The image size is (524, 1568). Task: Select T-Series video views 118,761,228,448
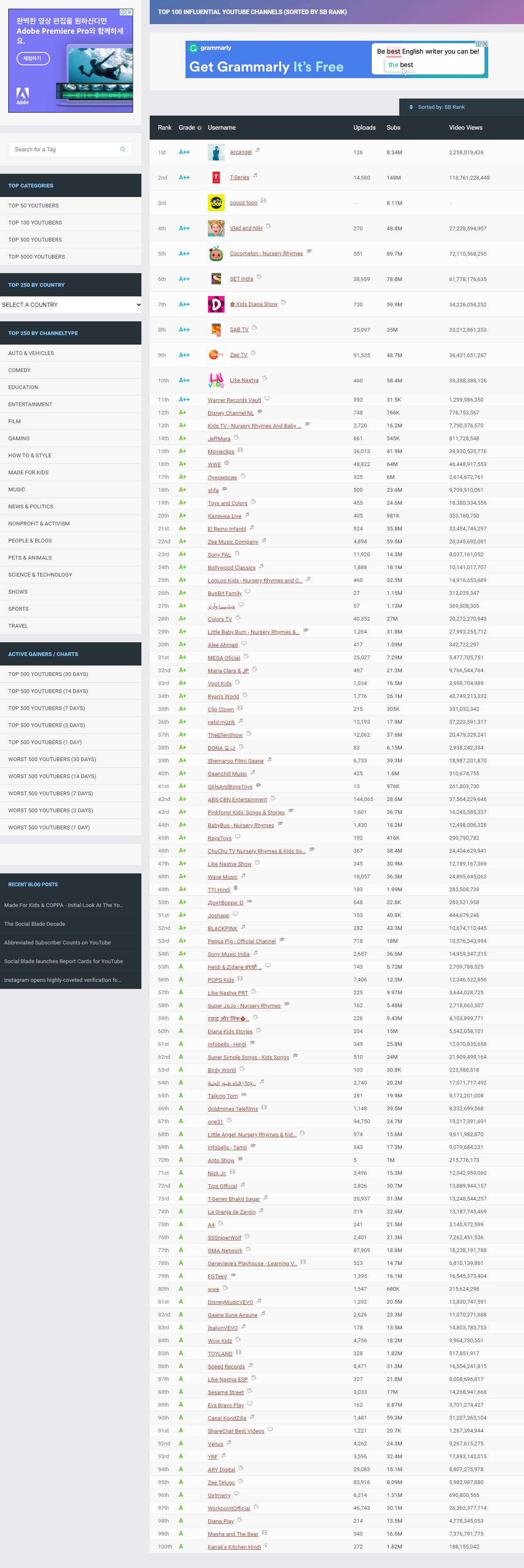(469, 178)
